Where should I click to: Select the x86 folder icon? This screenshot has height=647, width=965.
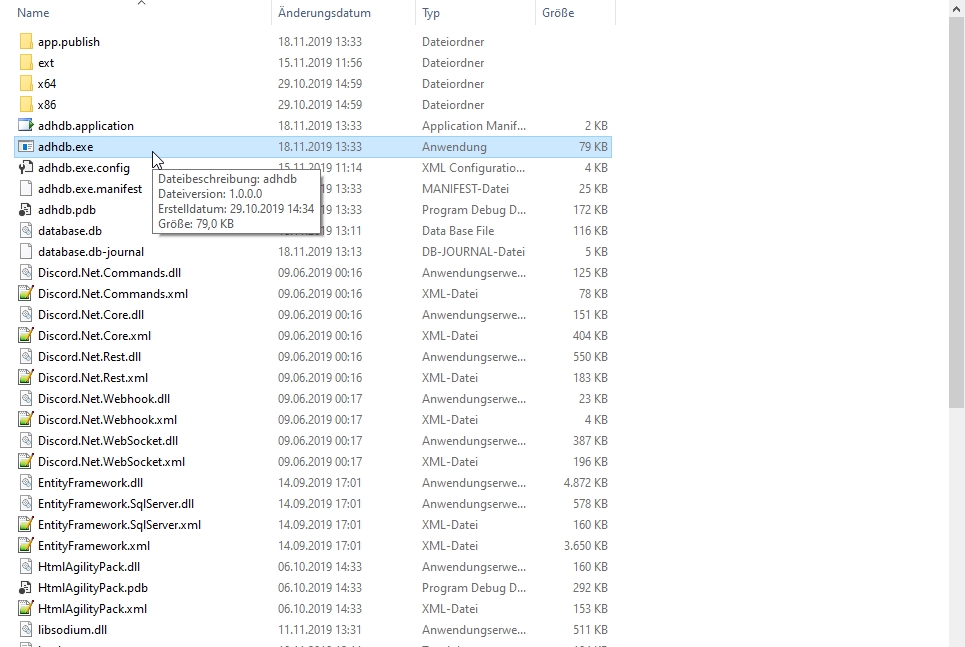coord(26,105)
